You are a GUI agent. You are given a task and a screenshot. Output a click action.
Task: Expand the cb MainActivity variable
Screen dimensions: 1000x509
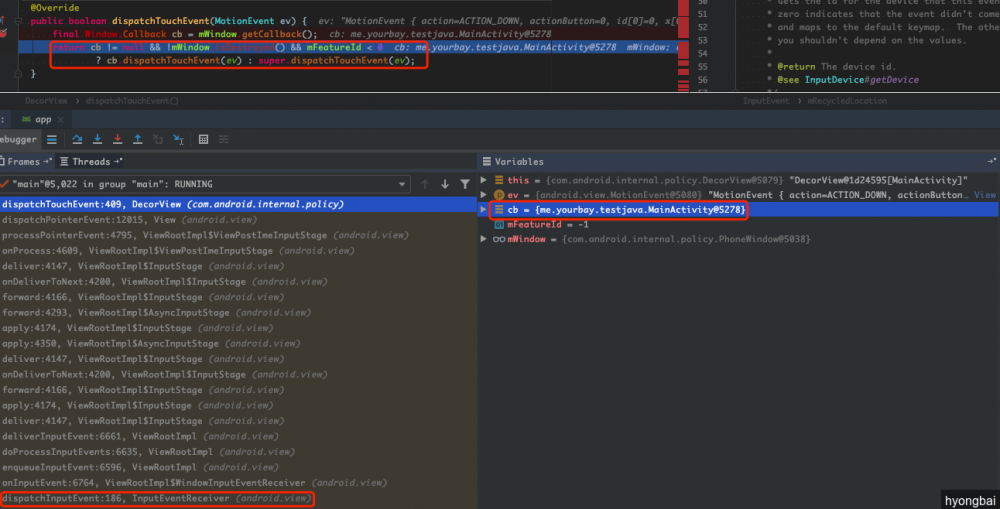(x=484, y=209)
